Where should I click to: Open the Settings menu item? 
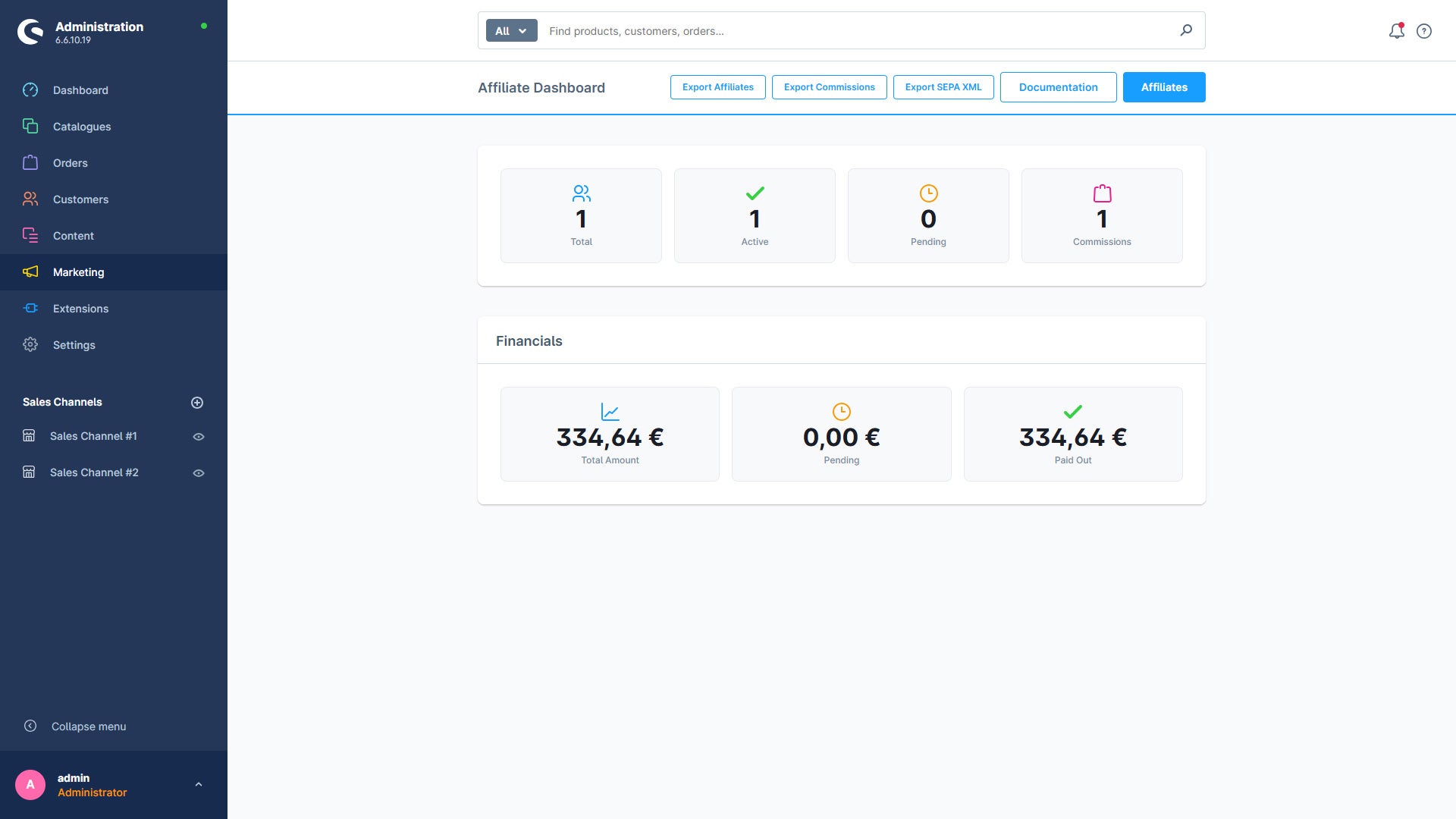[x=114, y=345]
